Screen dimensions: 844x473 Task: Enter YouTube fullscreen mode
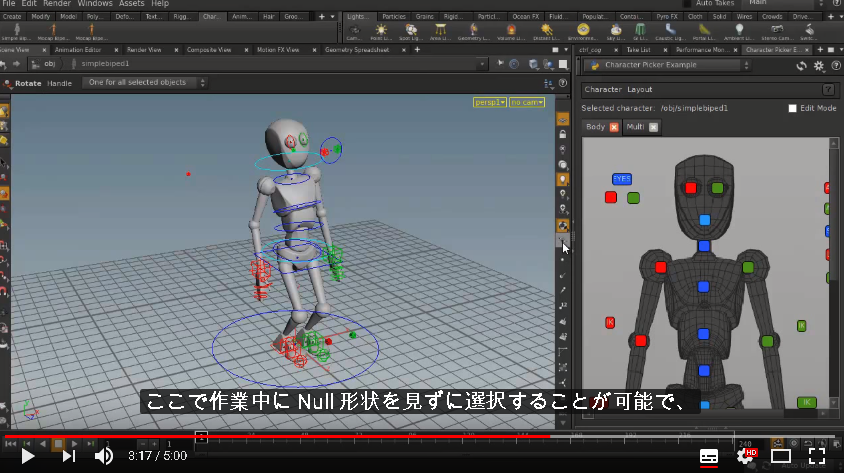(817, 456)
